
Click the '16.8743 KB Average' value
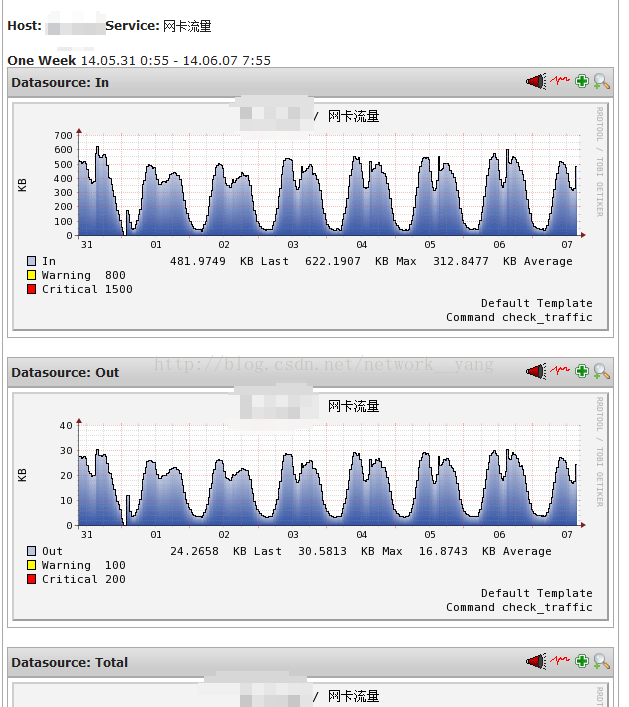coord(485,551)
